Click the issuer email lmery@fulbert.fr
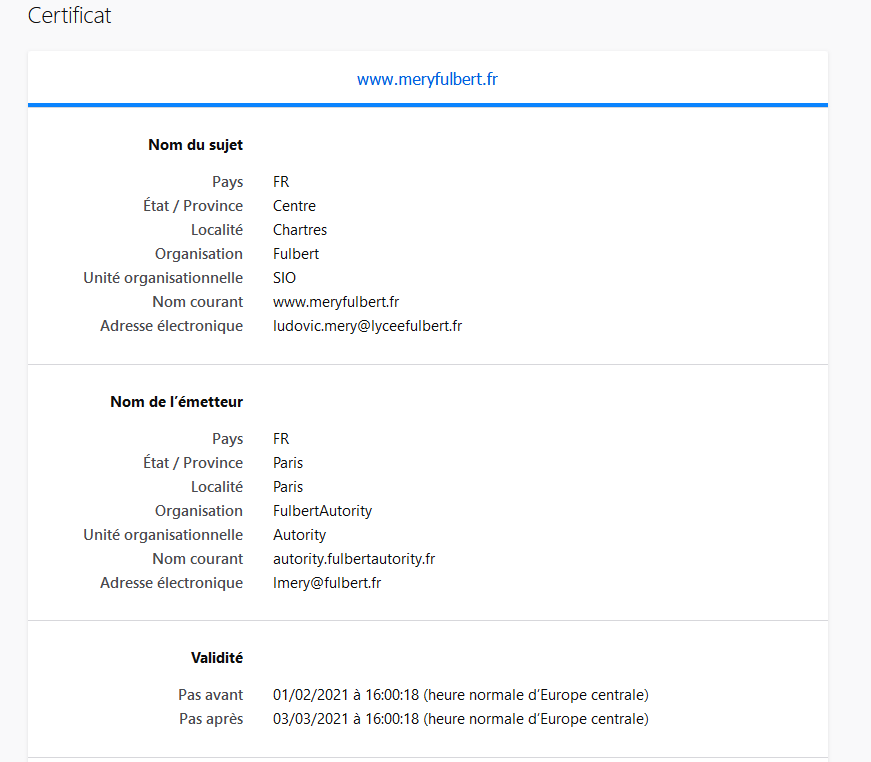This screenshot has width=871, height=762. tap(327, 583)
